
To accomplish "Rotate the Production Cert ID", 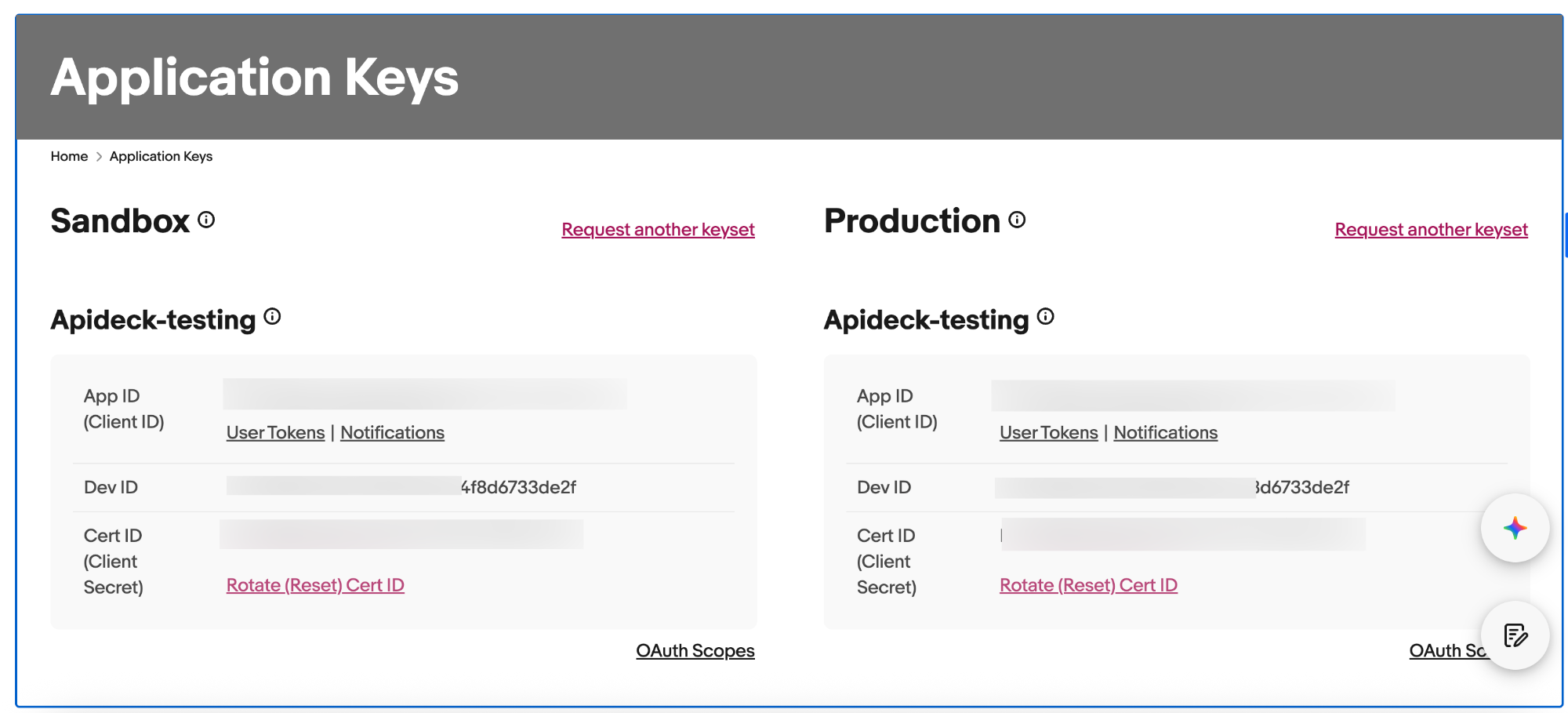I will (x=1088, y=584).
